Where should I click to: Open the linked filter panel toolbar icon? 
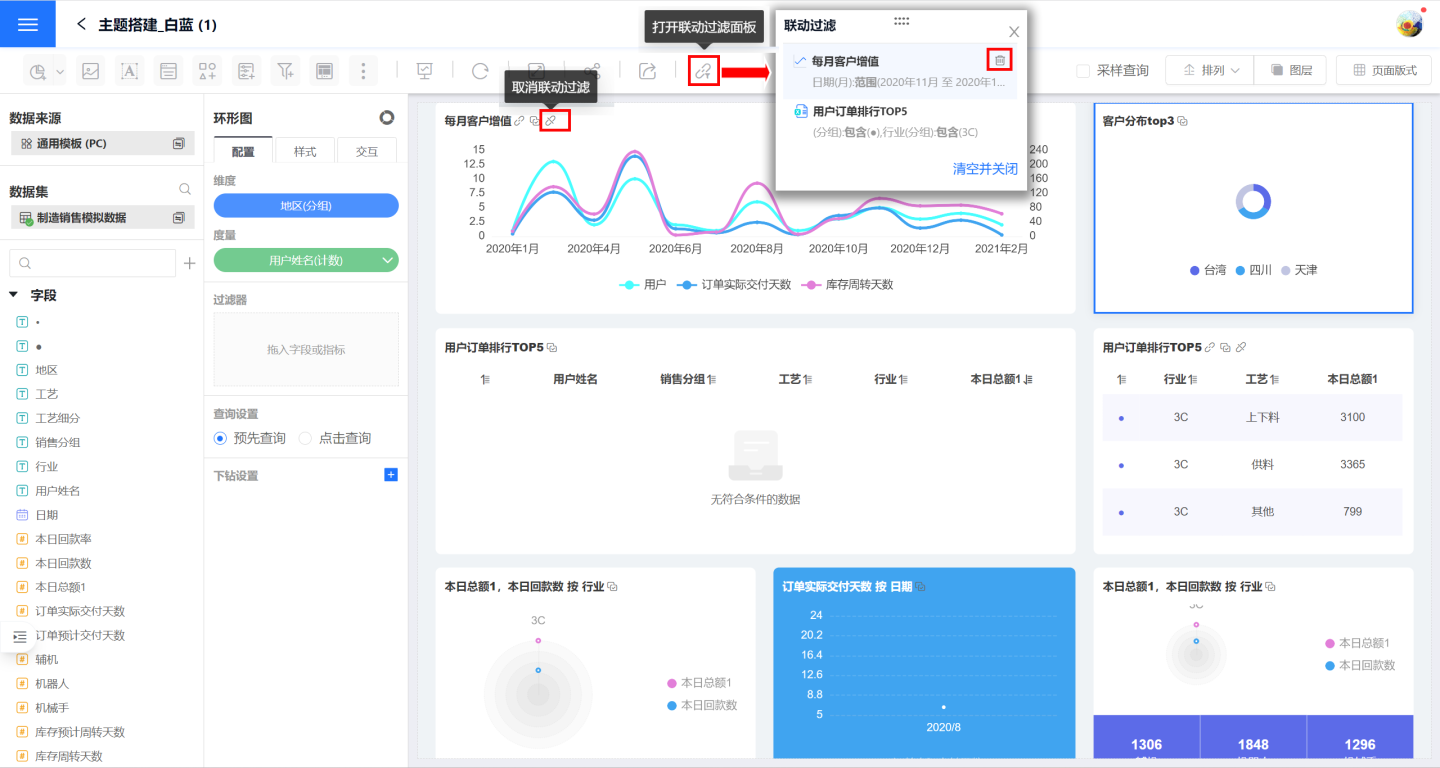tap(704, 71)
